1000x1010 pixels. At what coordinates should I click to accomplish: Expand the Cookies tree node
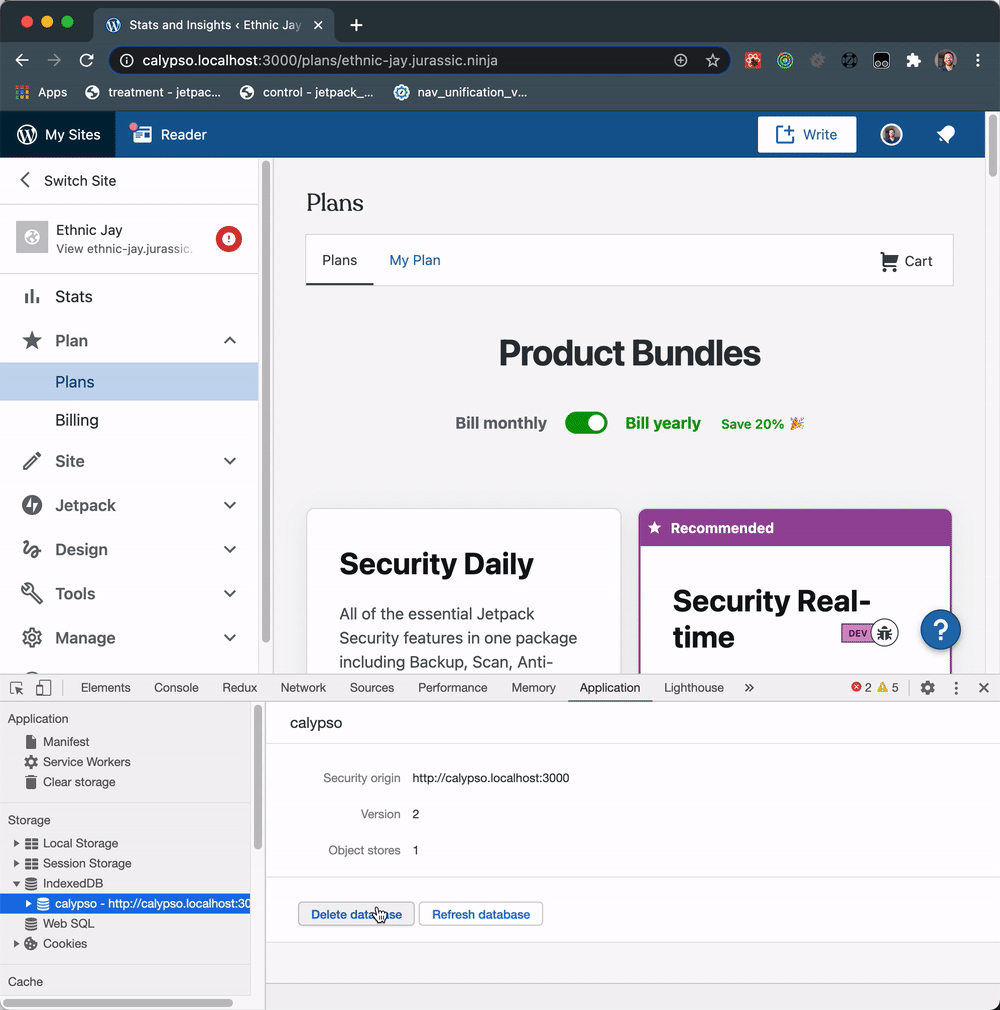tap(17, 944)
